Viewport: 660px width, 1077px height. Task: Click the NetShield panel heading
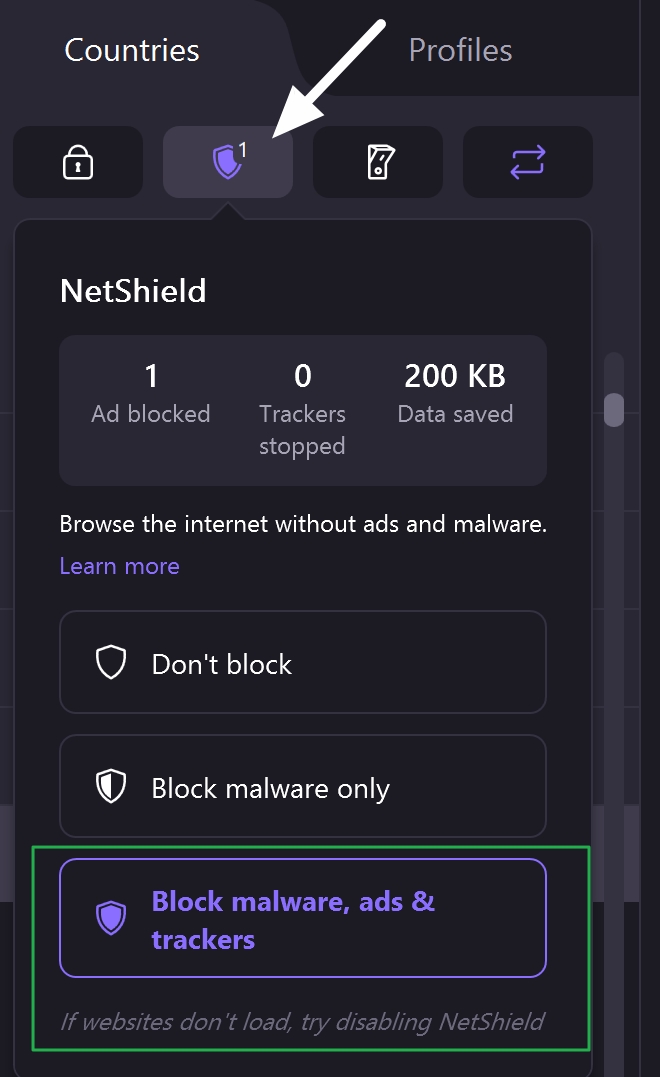coord(133,291)
